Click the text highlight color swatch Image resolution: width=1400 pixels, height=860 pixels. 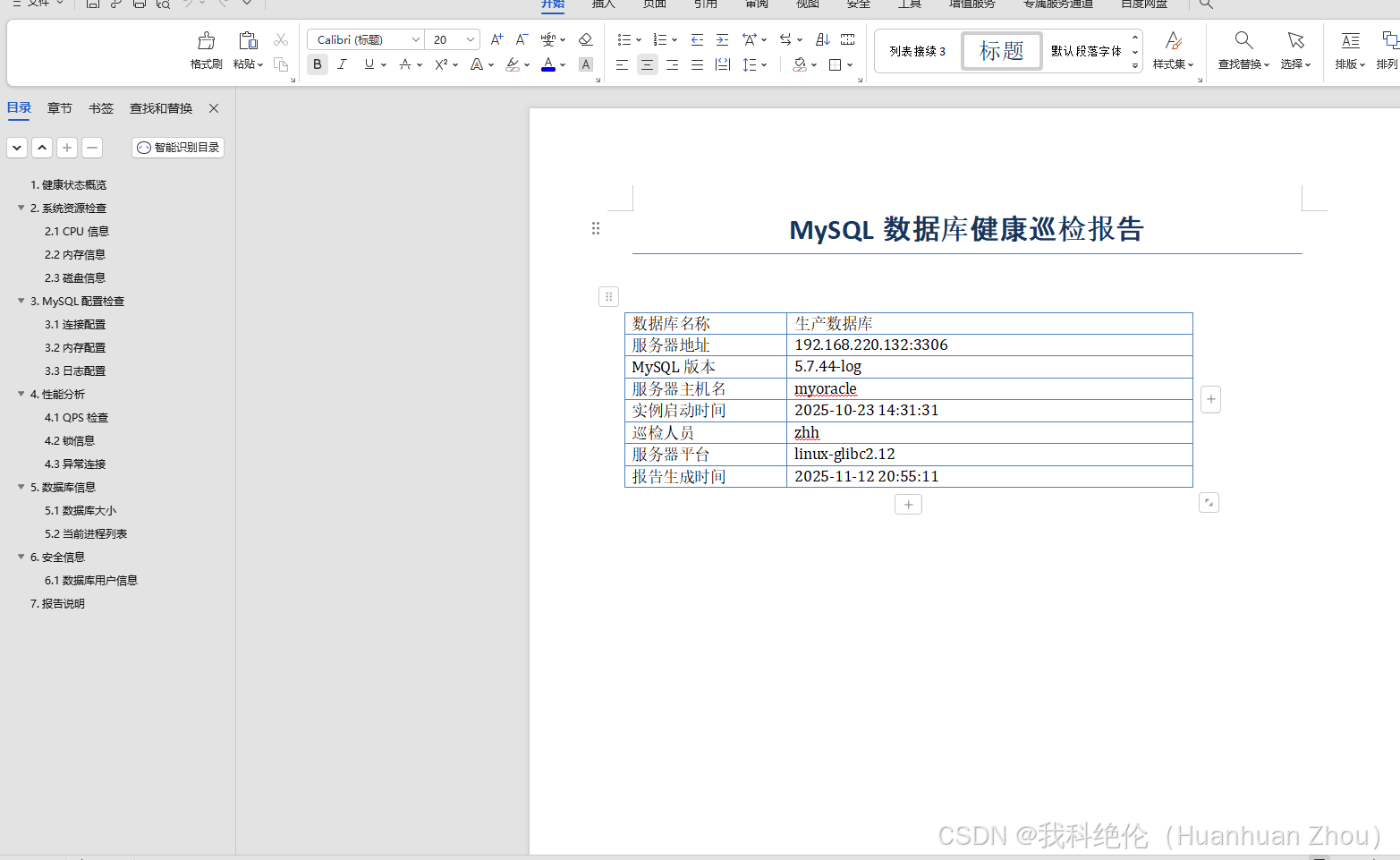pyautogui.click(x=512, y=64)
